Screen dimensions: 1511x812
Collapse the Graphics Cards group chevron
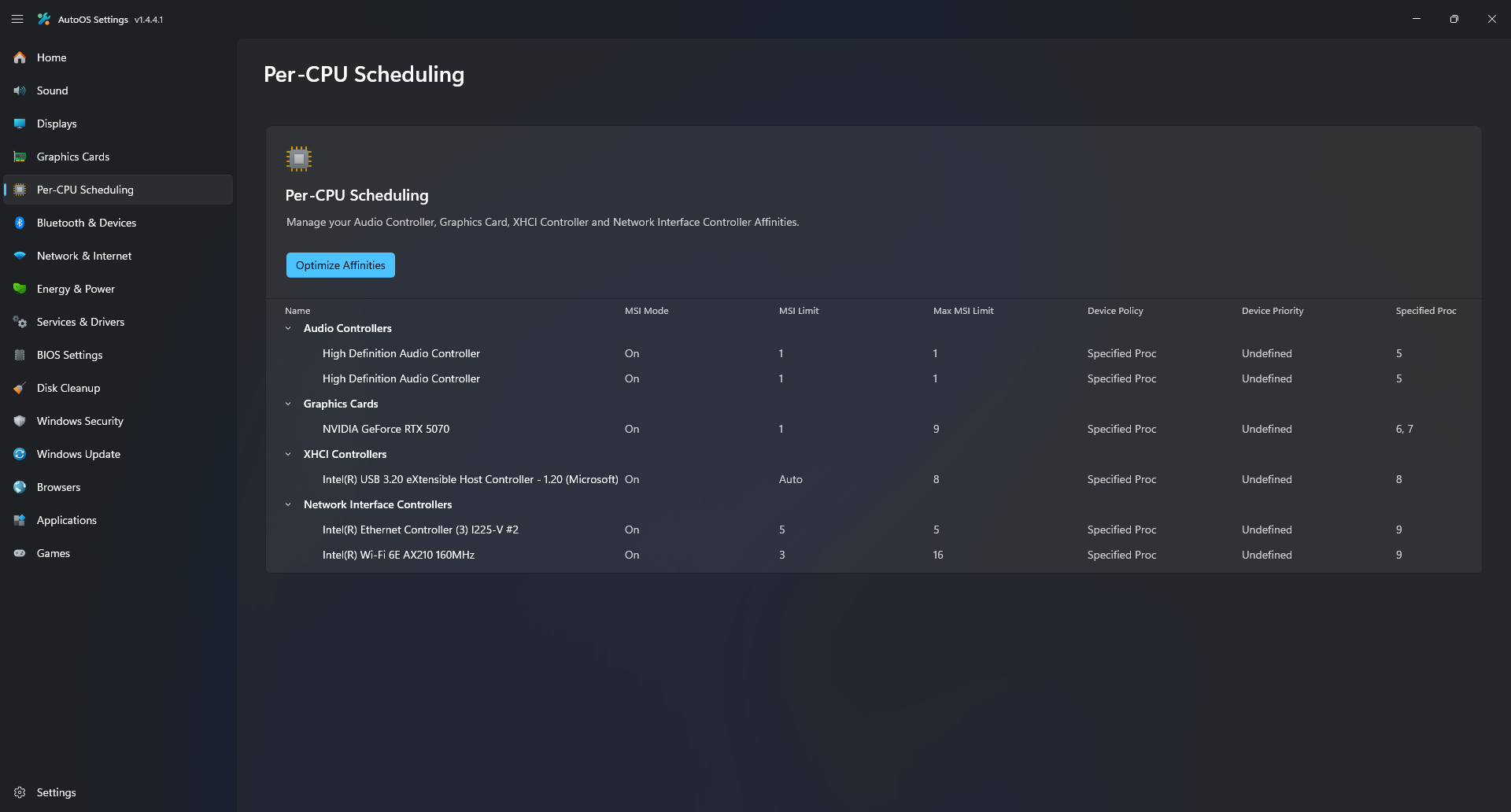(288, 404)
